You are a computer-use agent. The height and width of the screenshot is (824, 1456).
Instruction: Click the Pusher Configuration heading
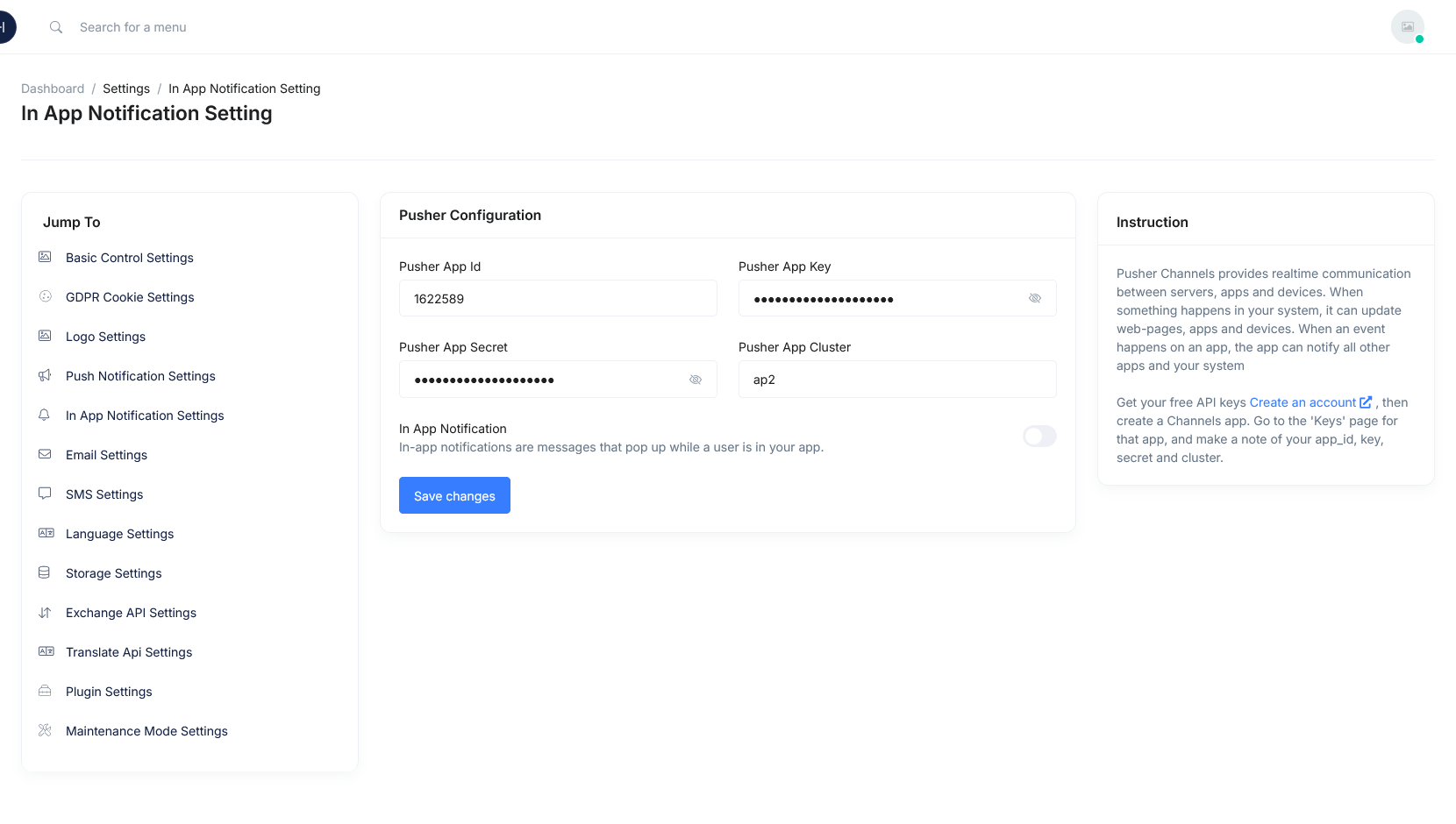coord(470,216)
